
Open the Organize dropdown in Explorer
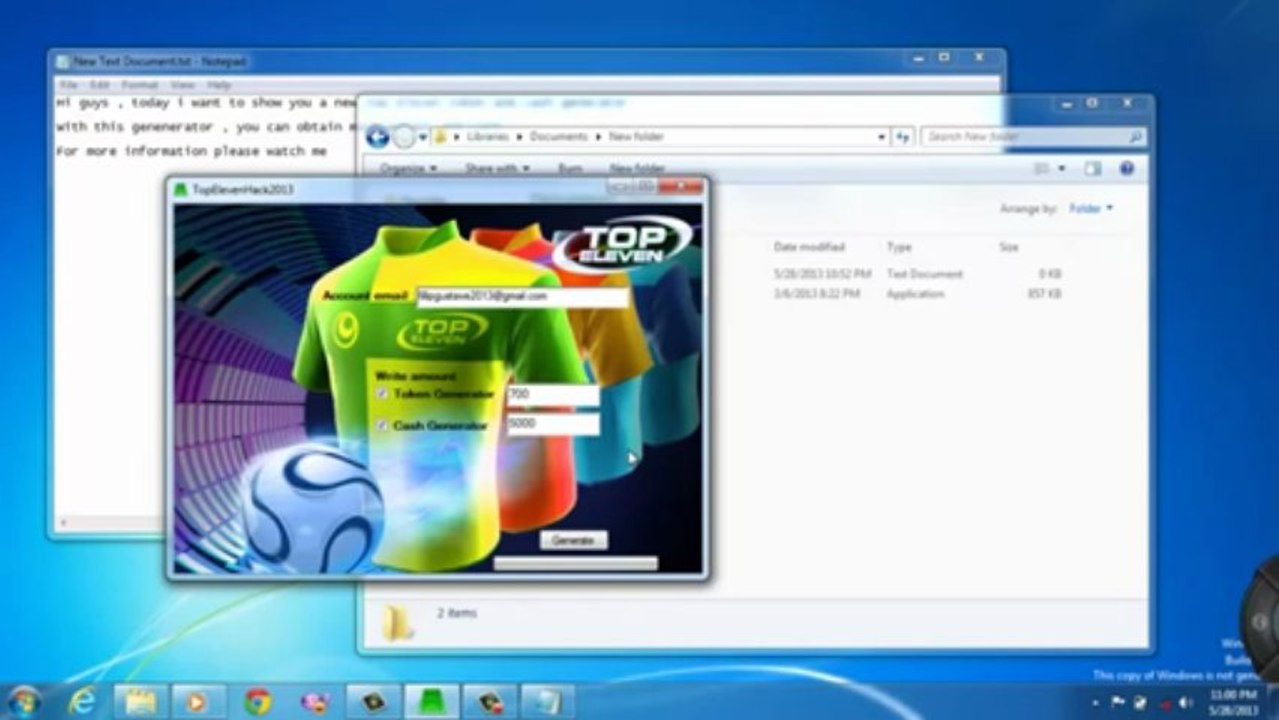click(x=408, y=168)
